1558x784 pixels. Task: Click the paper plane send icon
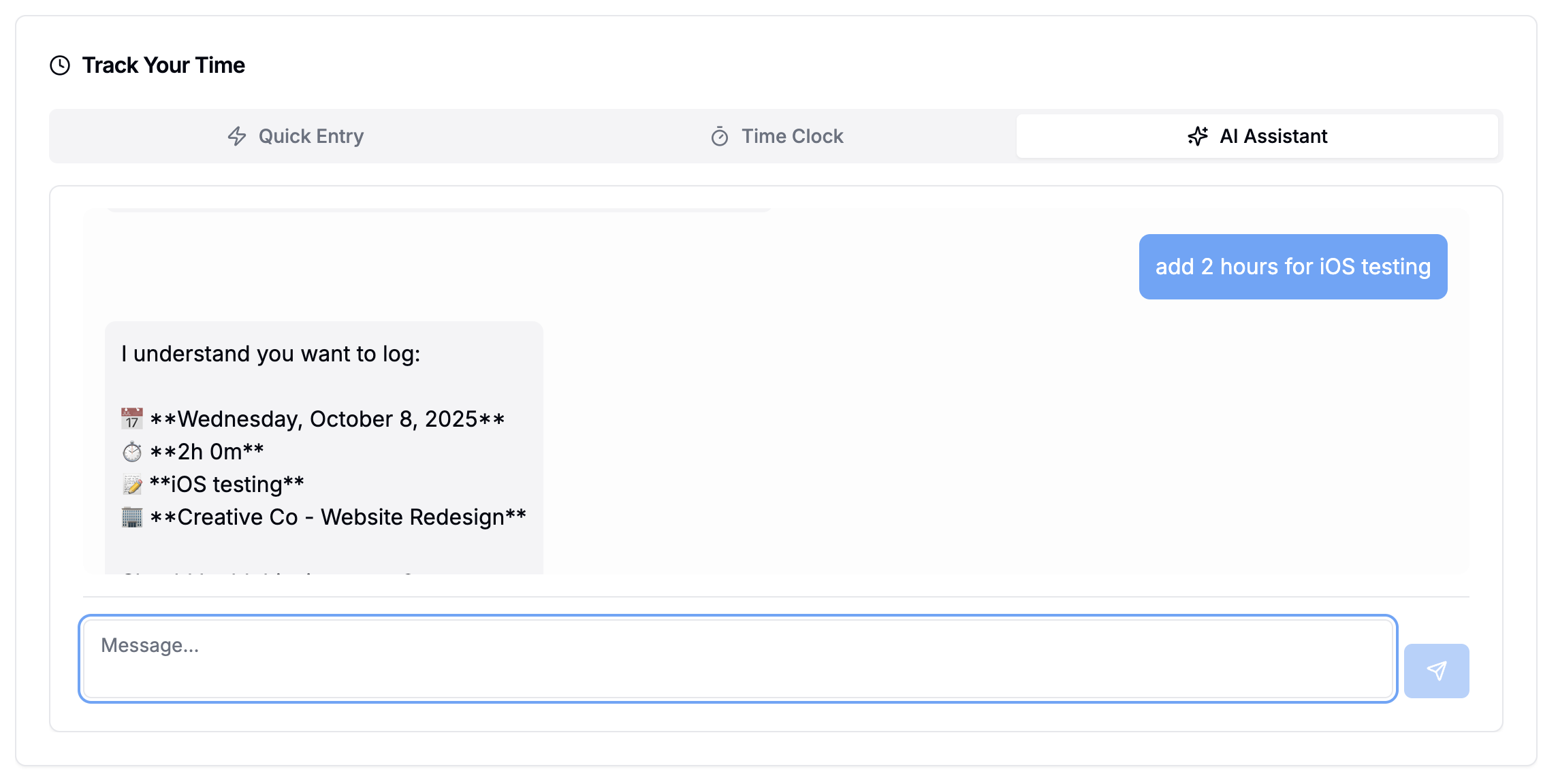(x=1437, y=670)
